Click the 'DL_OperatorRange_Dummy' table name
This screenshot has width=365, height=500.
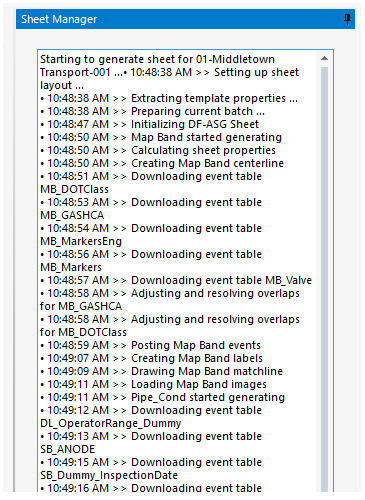pos(111,423)
